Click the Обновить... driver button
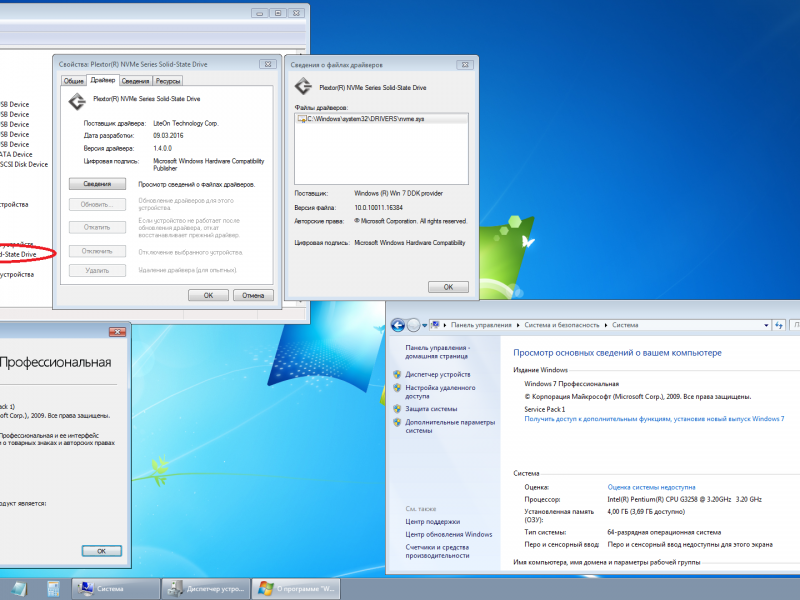This screenshot has width=800, height=600. [x=97, y=205]
